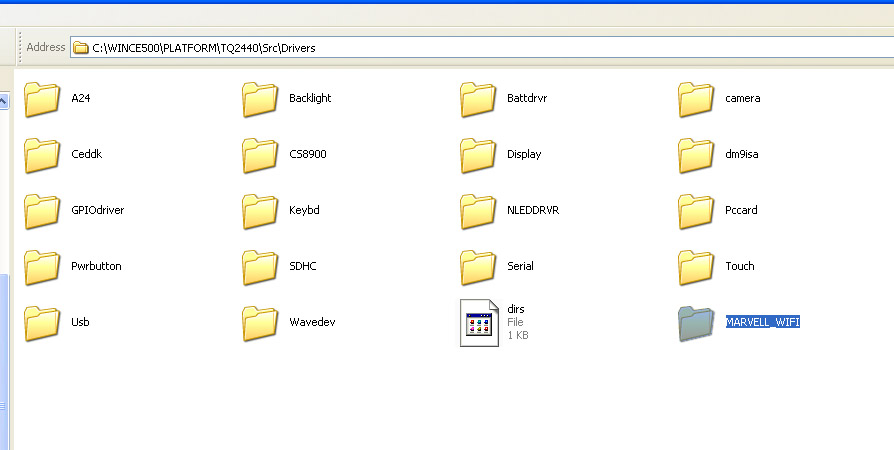
Task: Click the Pccard folder name
Action: point(741,210)
